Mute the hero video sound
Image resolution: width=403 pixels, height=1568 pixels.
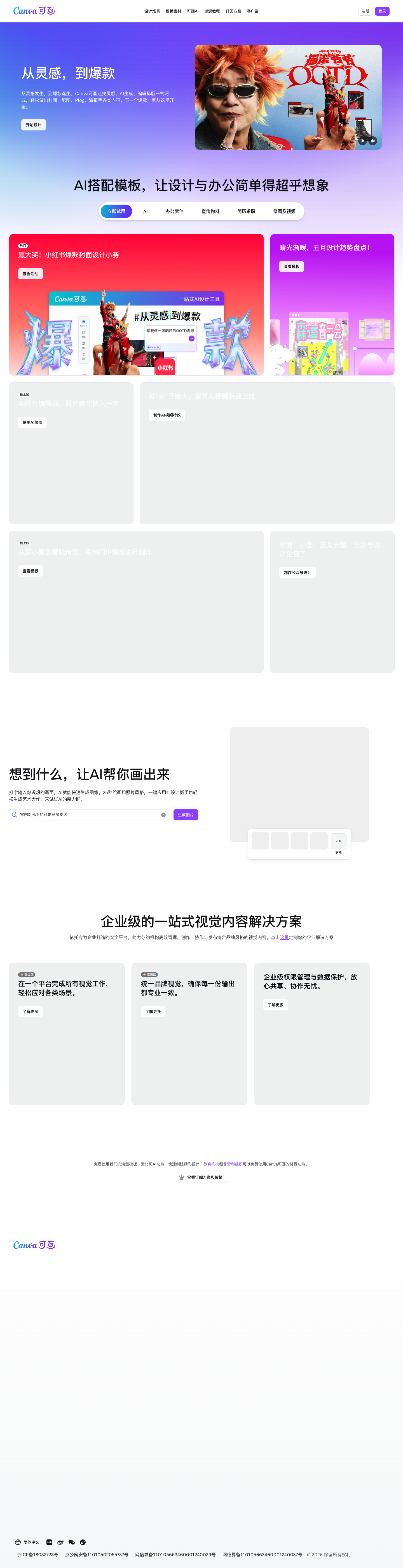[373, 141]
